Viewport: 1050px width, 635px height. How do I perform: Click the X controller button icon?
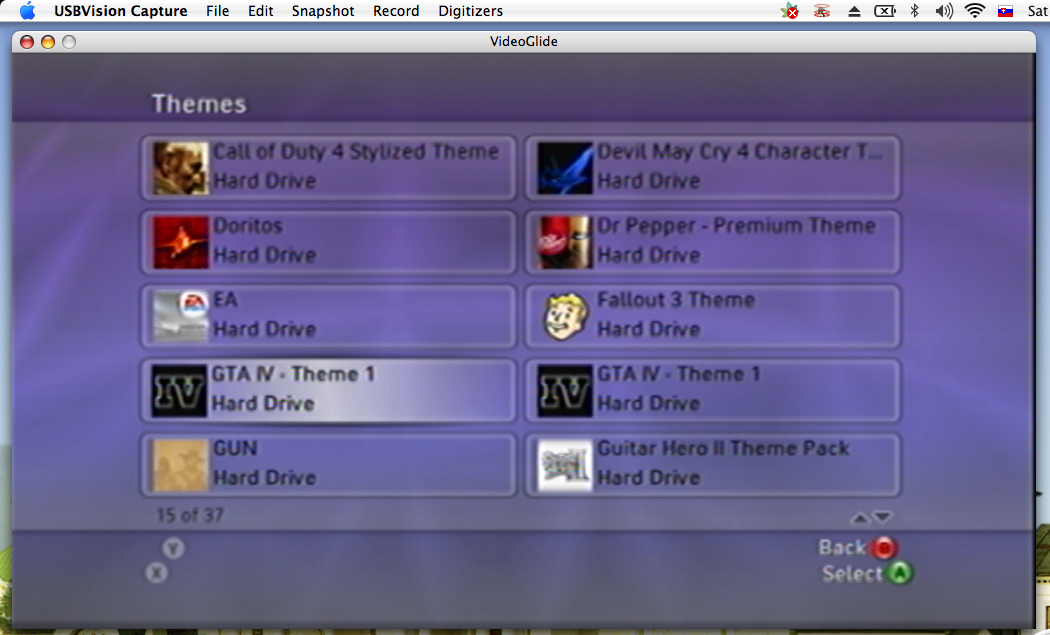(157, 573)
